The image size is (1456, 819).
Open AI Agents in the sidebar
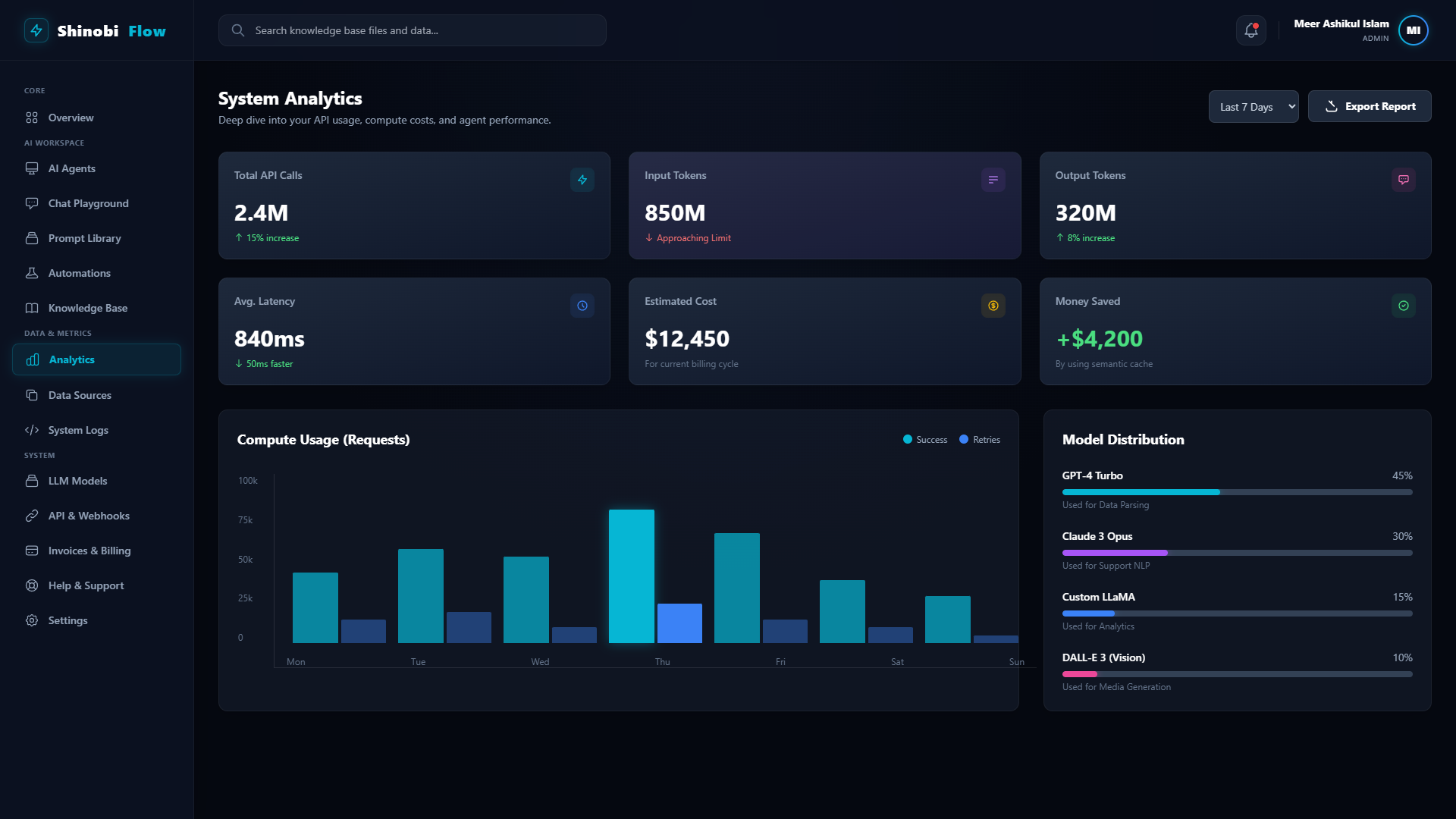[96, 168]
